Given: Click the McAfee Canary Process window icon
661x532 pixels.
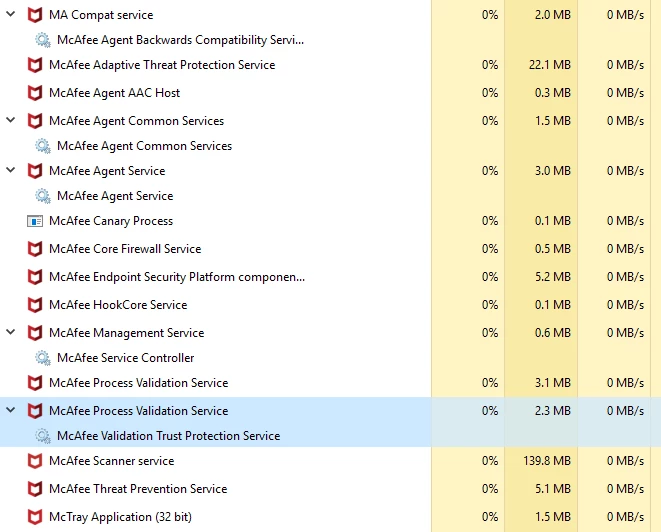Looking at the screenshot, I should pyautogui.click(x=35, y=221).
